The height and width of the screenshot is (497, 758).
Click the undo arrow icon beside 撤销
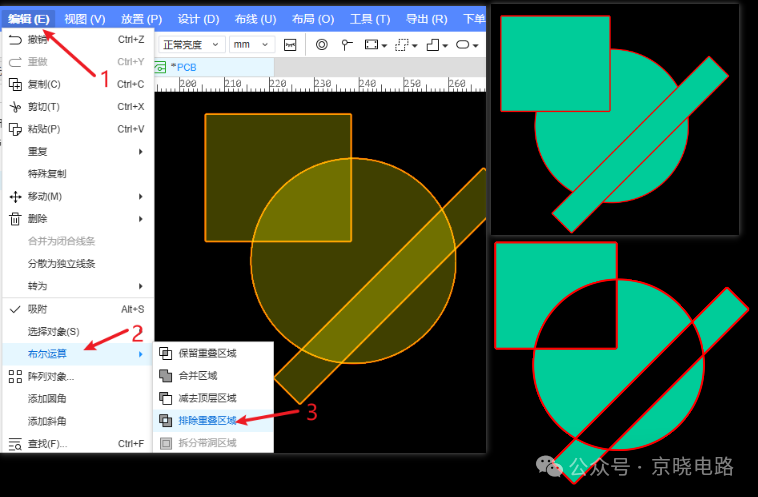pyautogui.click(x=15, y=40)
